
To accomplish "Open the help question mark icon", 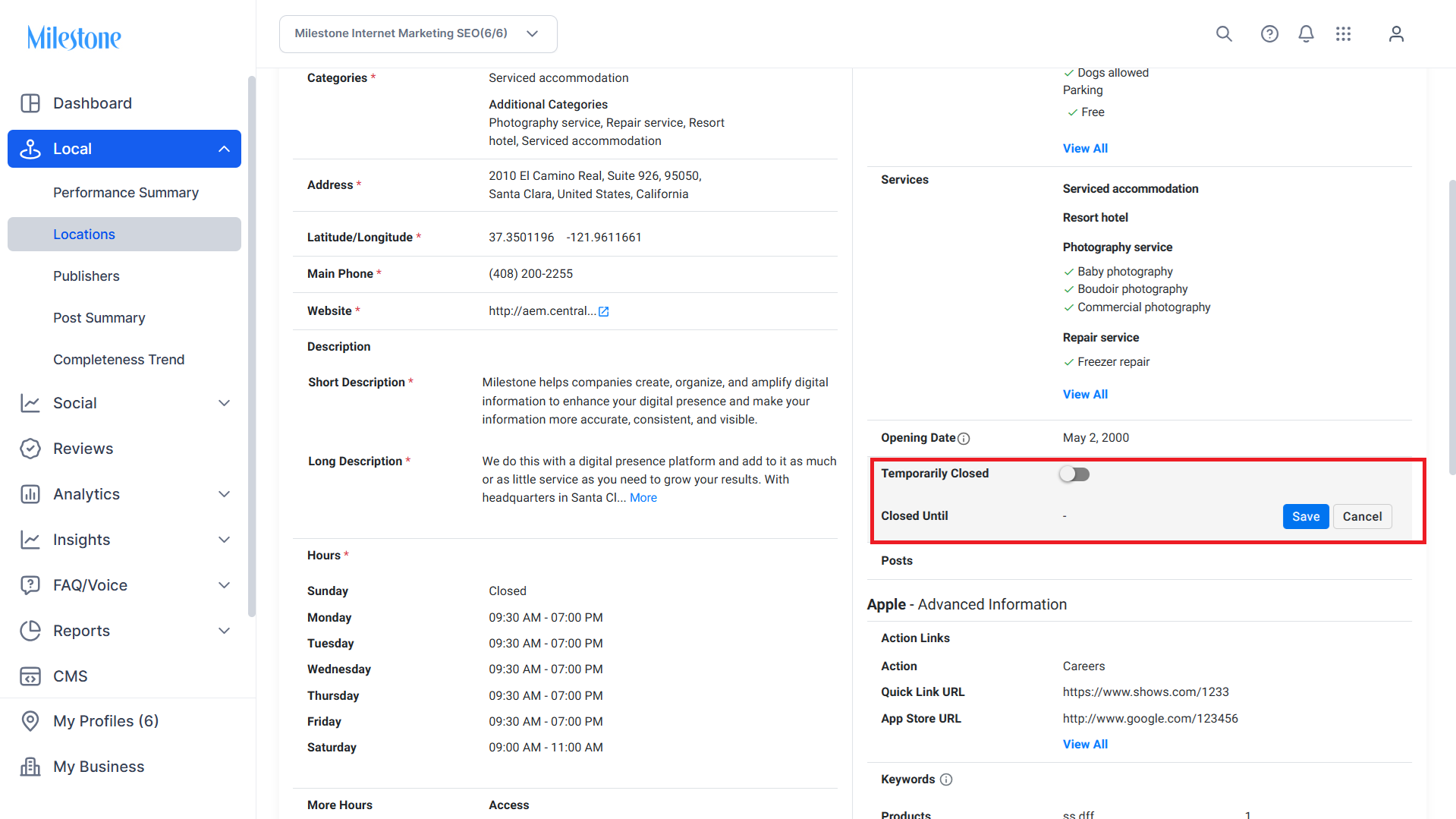I will (x=1269, y=34).
